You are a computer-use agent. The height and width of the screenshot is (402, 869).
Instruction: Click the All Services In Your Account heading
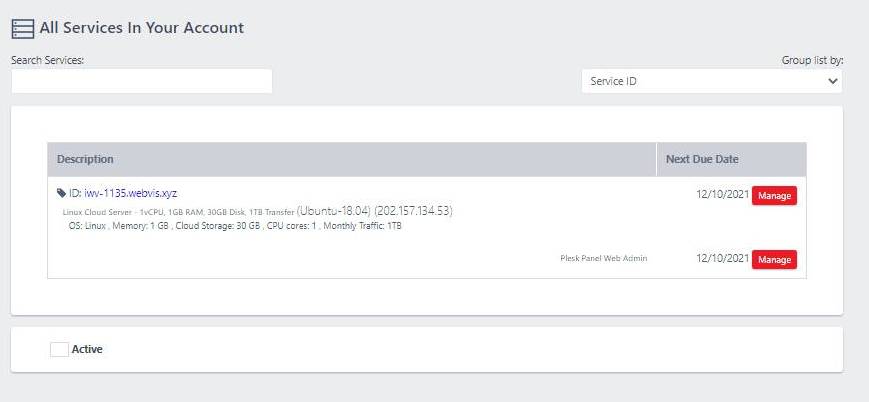click(141, 28)
